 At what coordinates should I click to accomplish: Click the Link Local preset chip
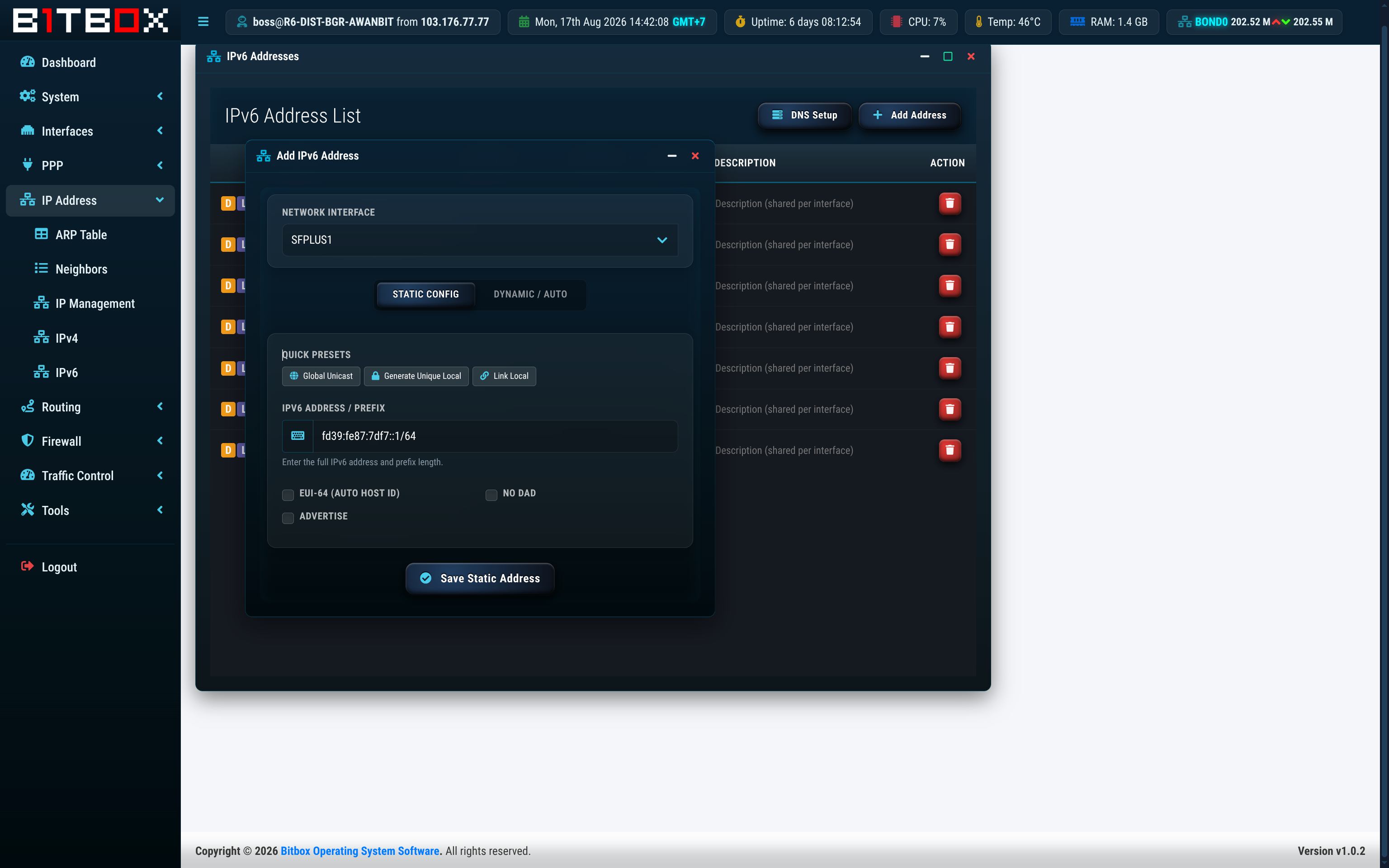[x=504, y=376]
